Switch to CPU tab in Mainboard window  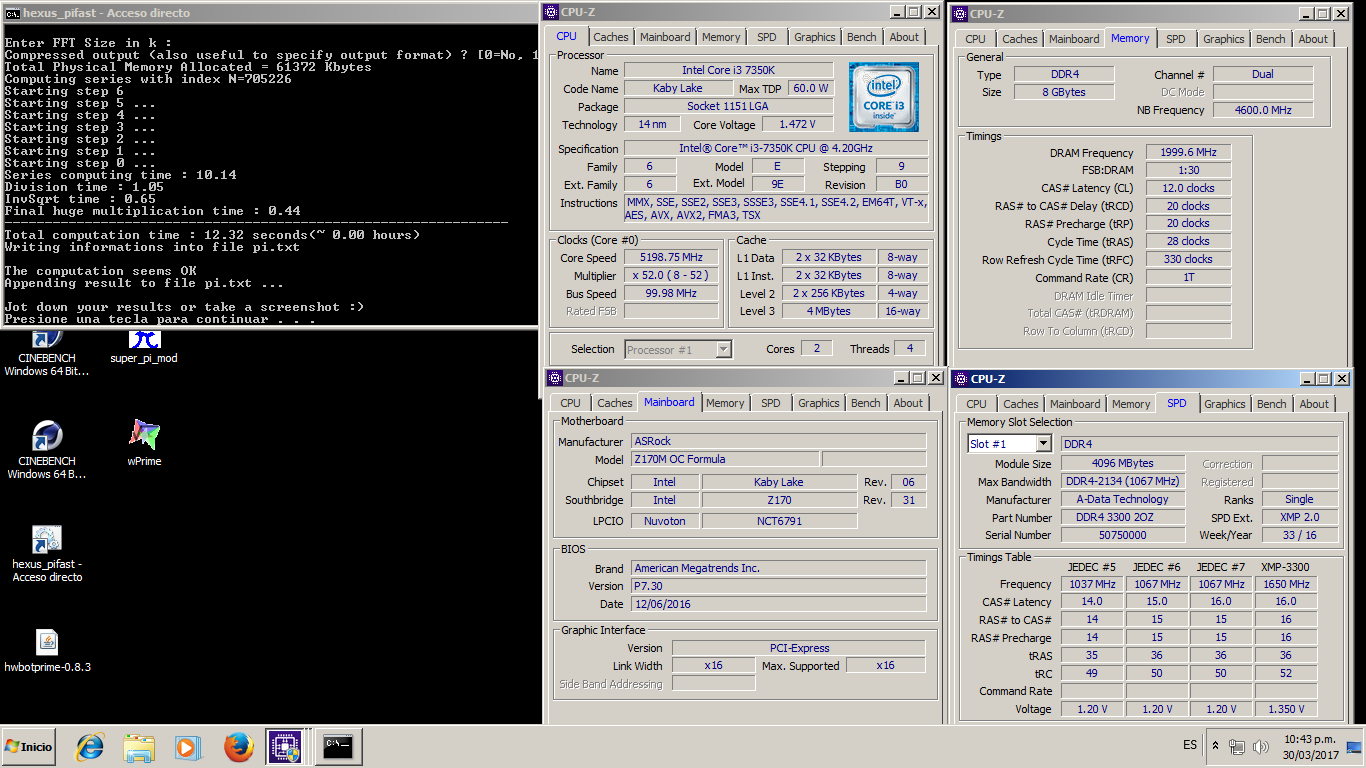pos(570,403)
